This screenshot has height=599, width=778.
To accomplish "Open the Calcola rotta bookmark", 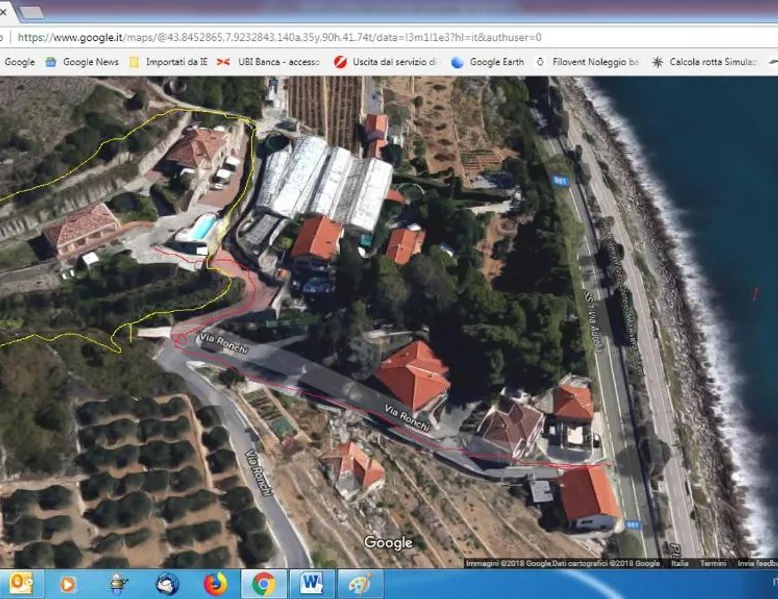I will click(x=704, y=62).
